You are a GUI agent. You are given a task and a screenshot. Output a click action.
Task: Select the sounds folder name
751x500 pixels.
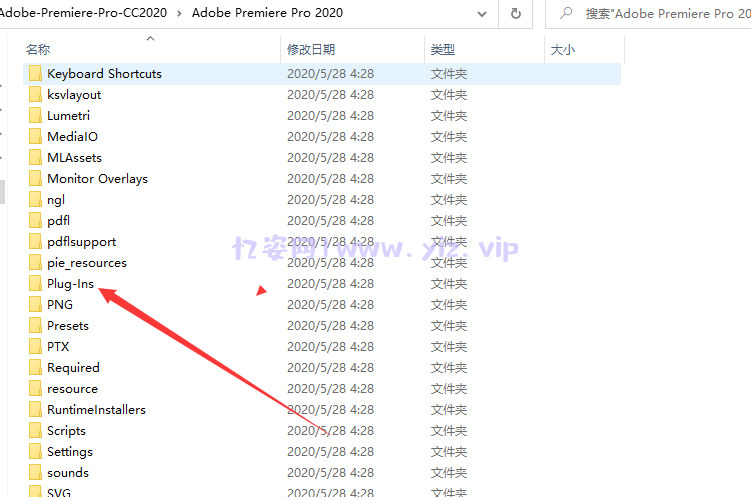click(x=68, y=473)
